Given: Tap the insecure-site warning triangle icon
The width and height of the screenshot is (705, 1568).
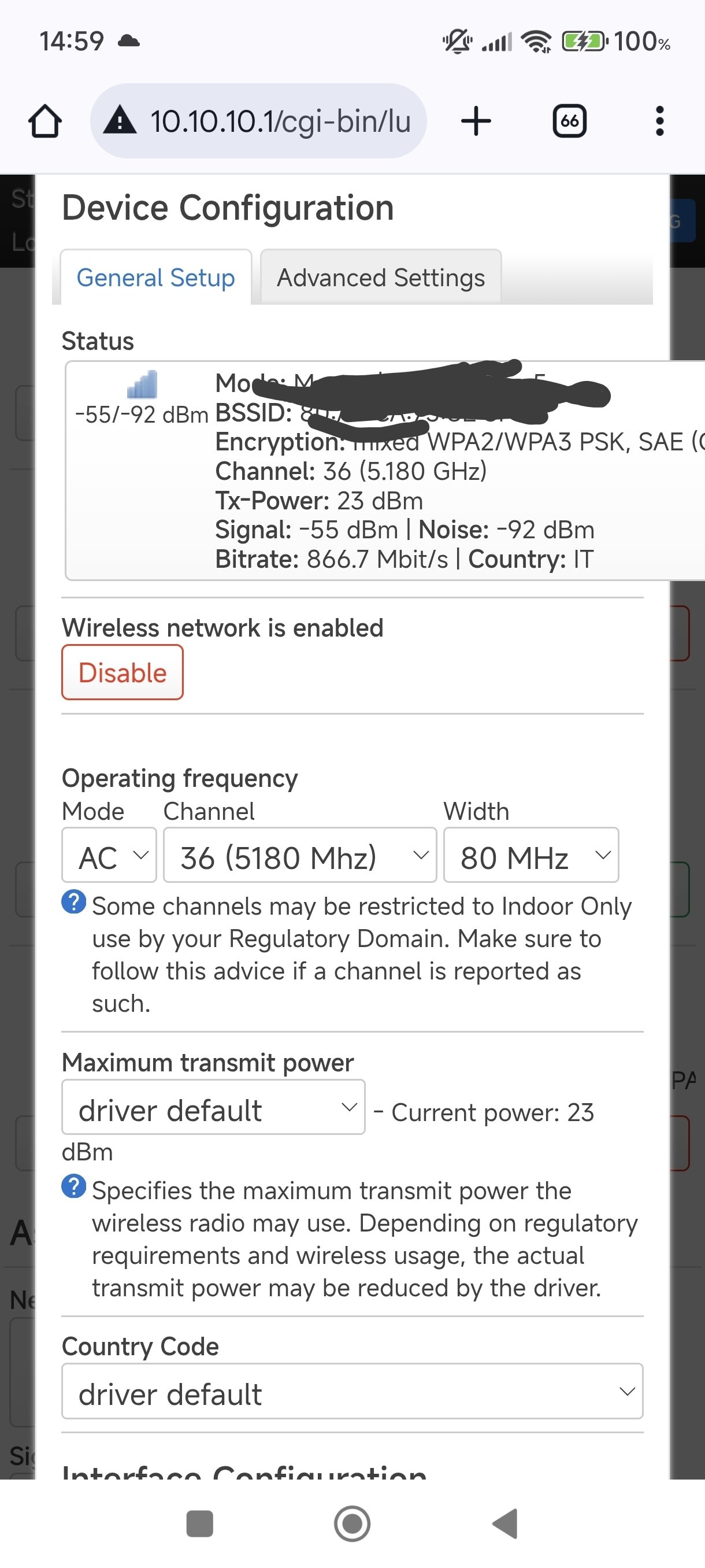Looking at the screenshot, I should click(x=120, y=120).
